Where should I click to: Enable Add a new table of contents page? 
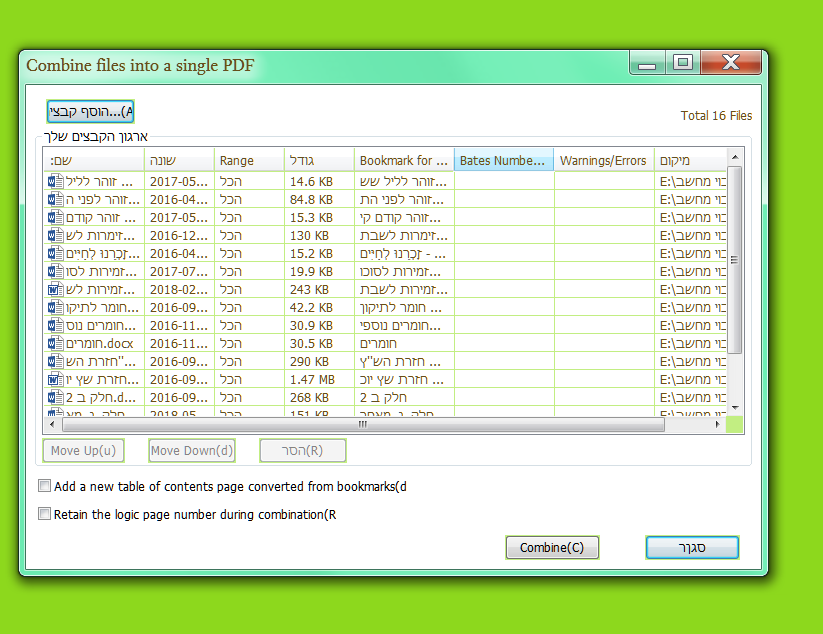[x=45, y=486]
